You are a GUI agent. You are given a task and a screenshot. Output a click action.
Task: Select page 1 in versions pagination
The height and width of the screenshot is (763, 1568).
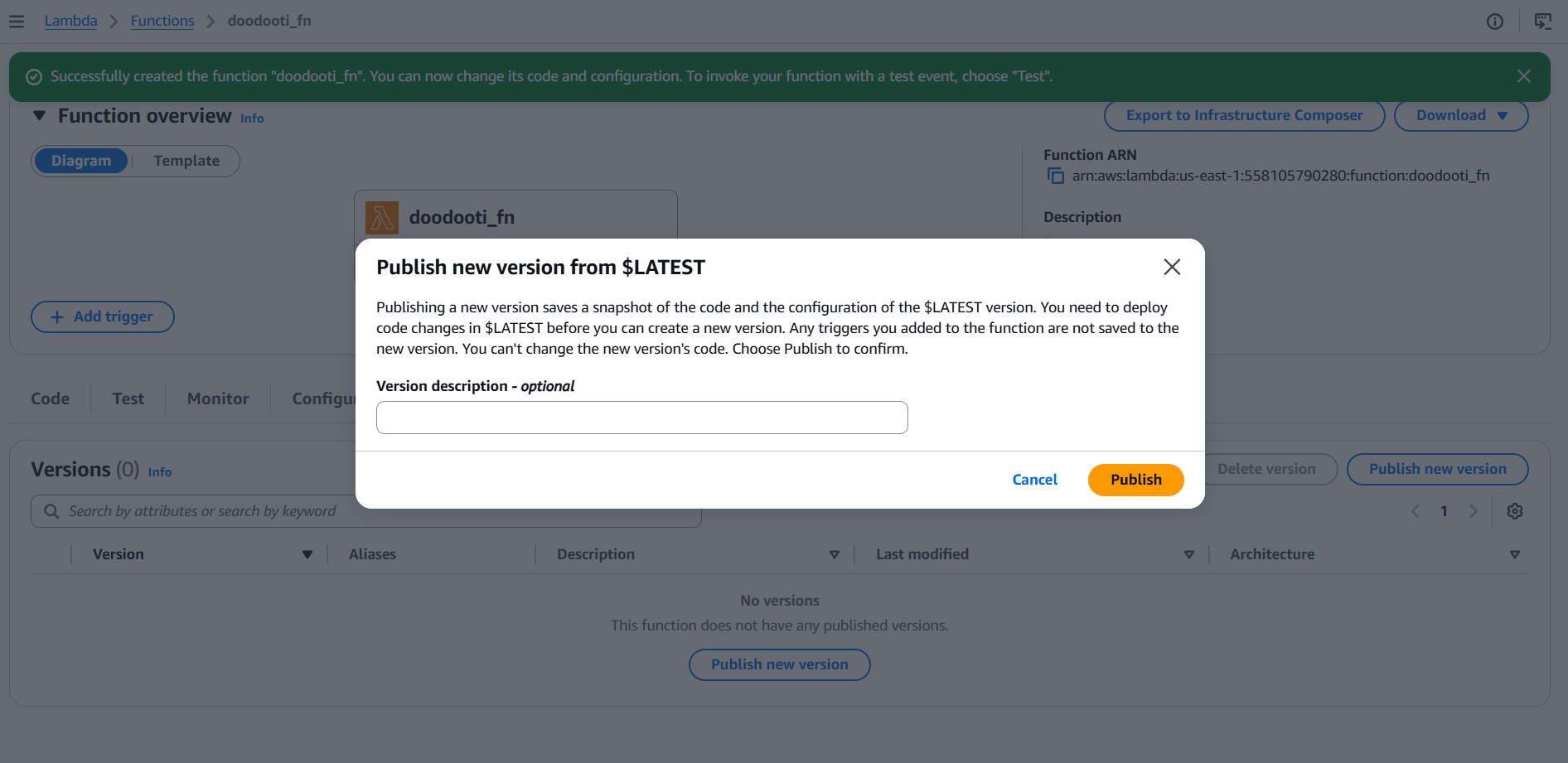click(x=1444, y=511)
